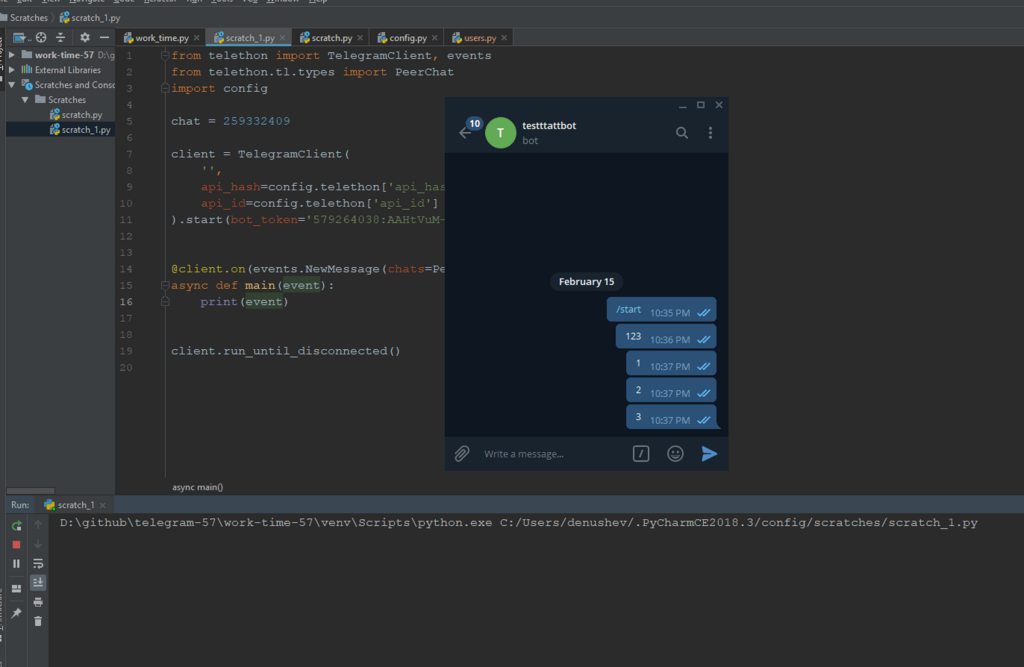Expand the work-time-57 project node

point(12,55)
